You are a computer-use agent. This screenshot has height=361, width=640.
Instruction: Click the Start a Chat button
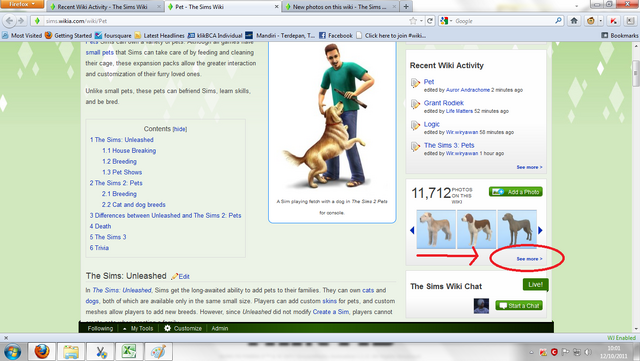coord(519,305)
